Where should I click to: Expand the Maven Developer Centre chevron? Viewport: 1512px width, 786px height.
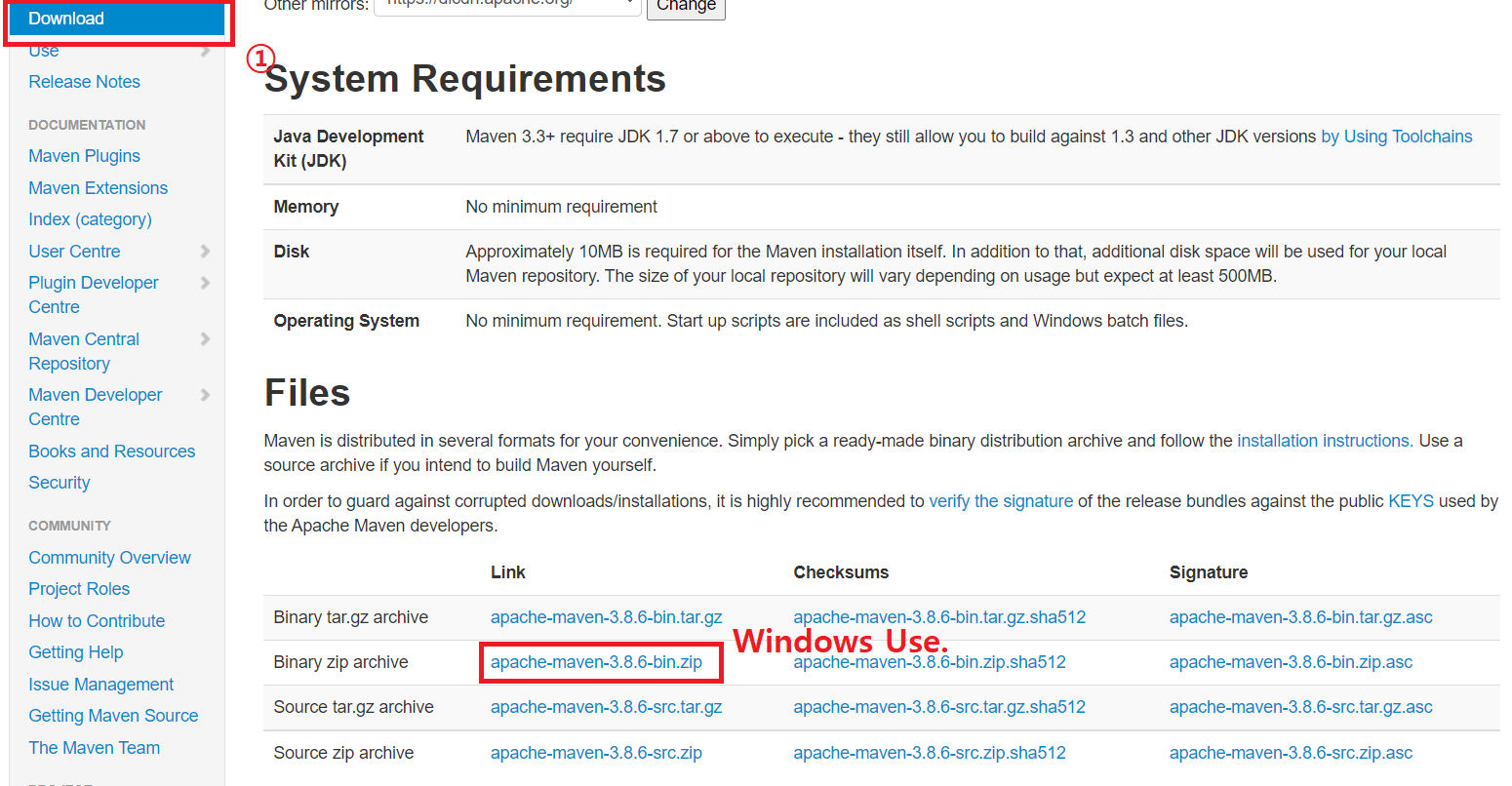point(205,395)
